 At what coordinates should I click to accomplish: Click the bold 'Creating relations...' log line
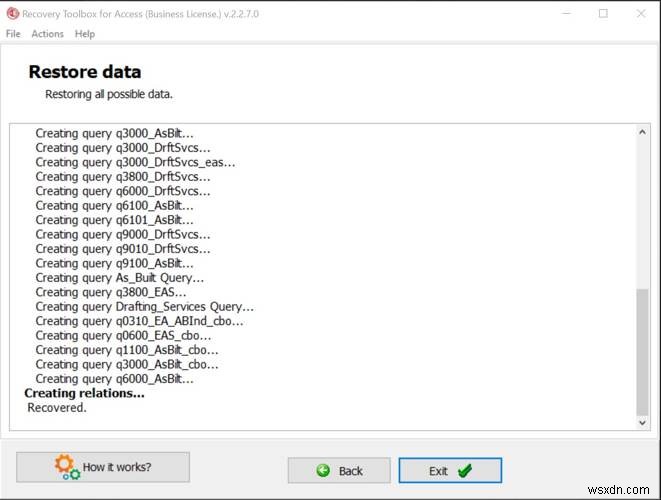click(x=84, y=393)
